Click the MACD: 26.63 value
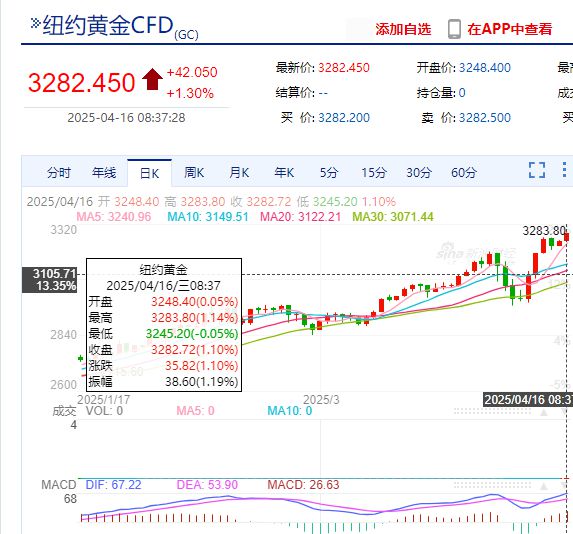Image resolution: width=573 pixels, height=534 pixels. tap(303, 485)
